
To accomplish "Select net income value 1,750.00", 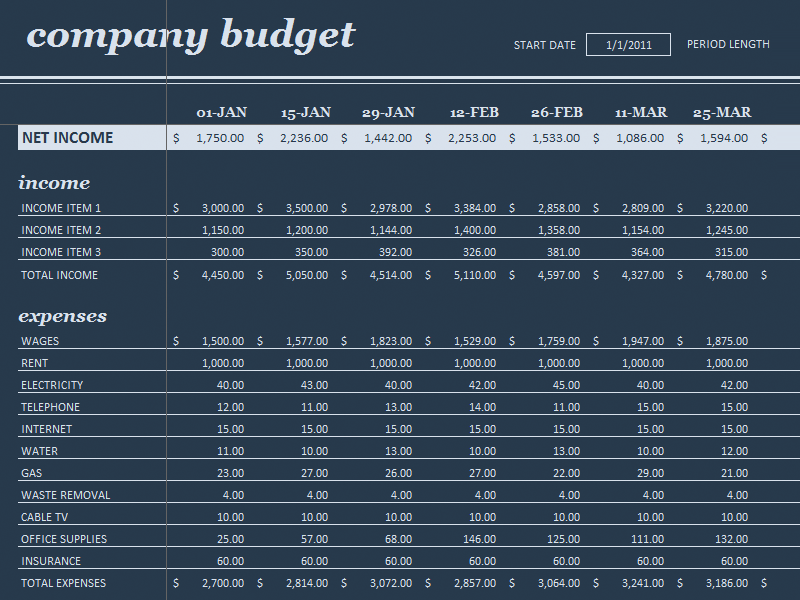I will coord(220,138).
